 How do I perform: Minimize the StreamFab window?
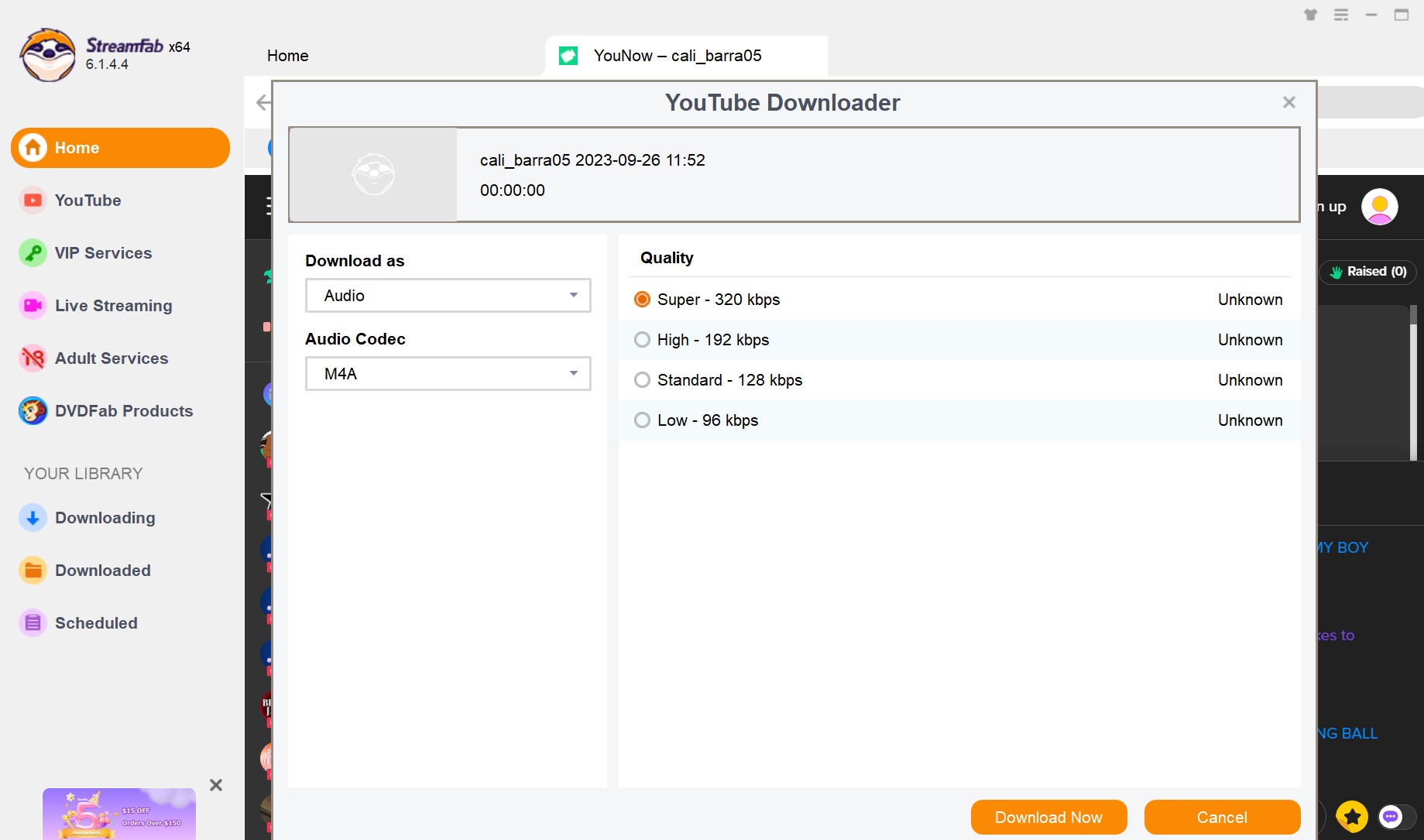[x=1371, y=15]
